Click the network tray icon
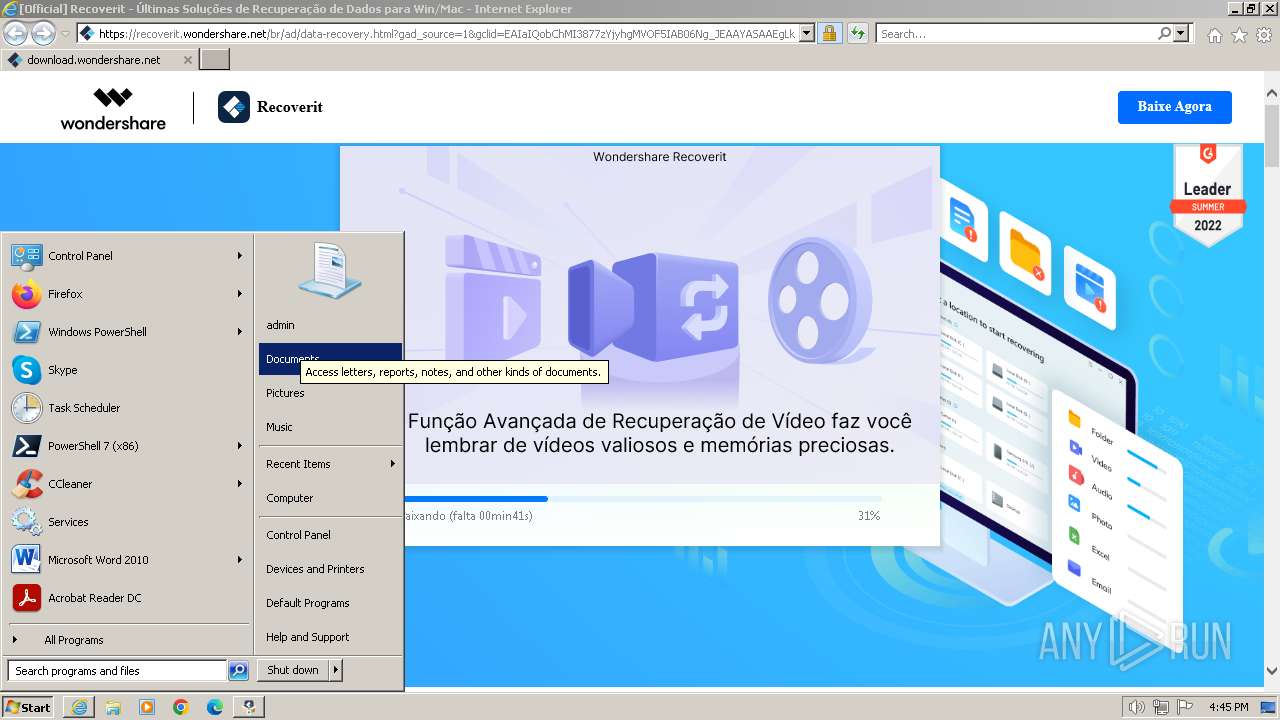 (1161, 707)
